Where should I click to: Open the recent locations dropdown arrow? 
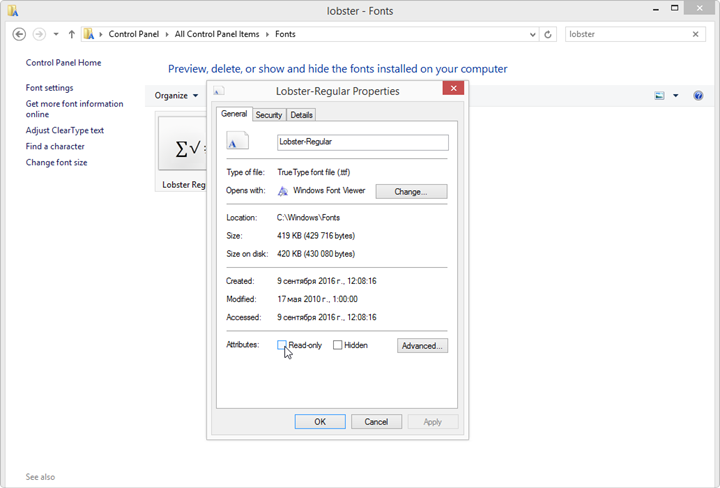(56, 34)
